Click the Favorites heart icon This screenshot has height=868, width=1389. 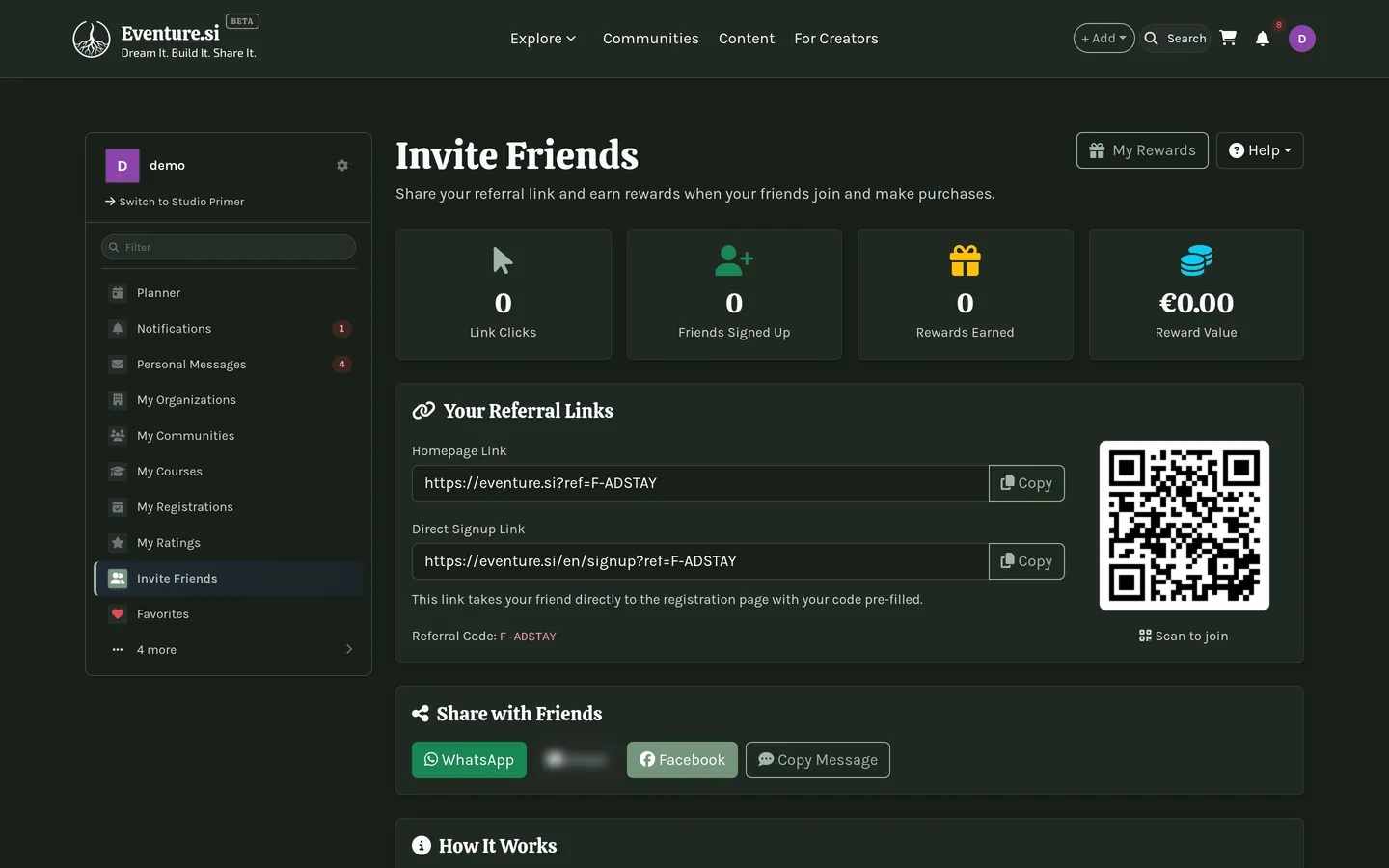click(x=118, y=614)
